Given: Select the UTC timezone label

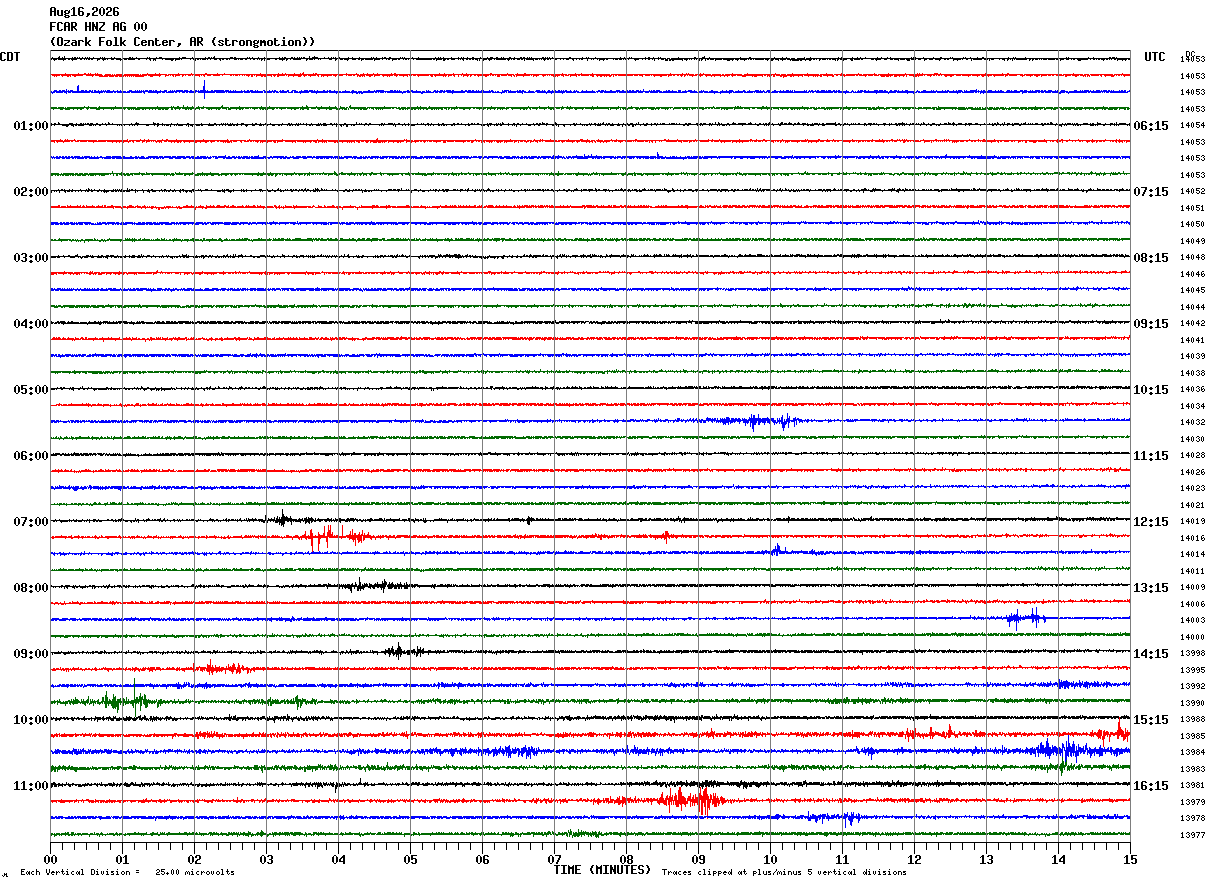Looking at the screenshot, I should 1155,57.
